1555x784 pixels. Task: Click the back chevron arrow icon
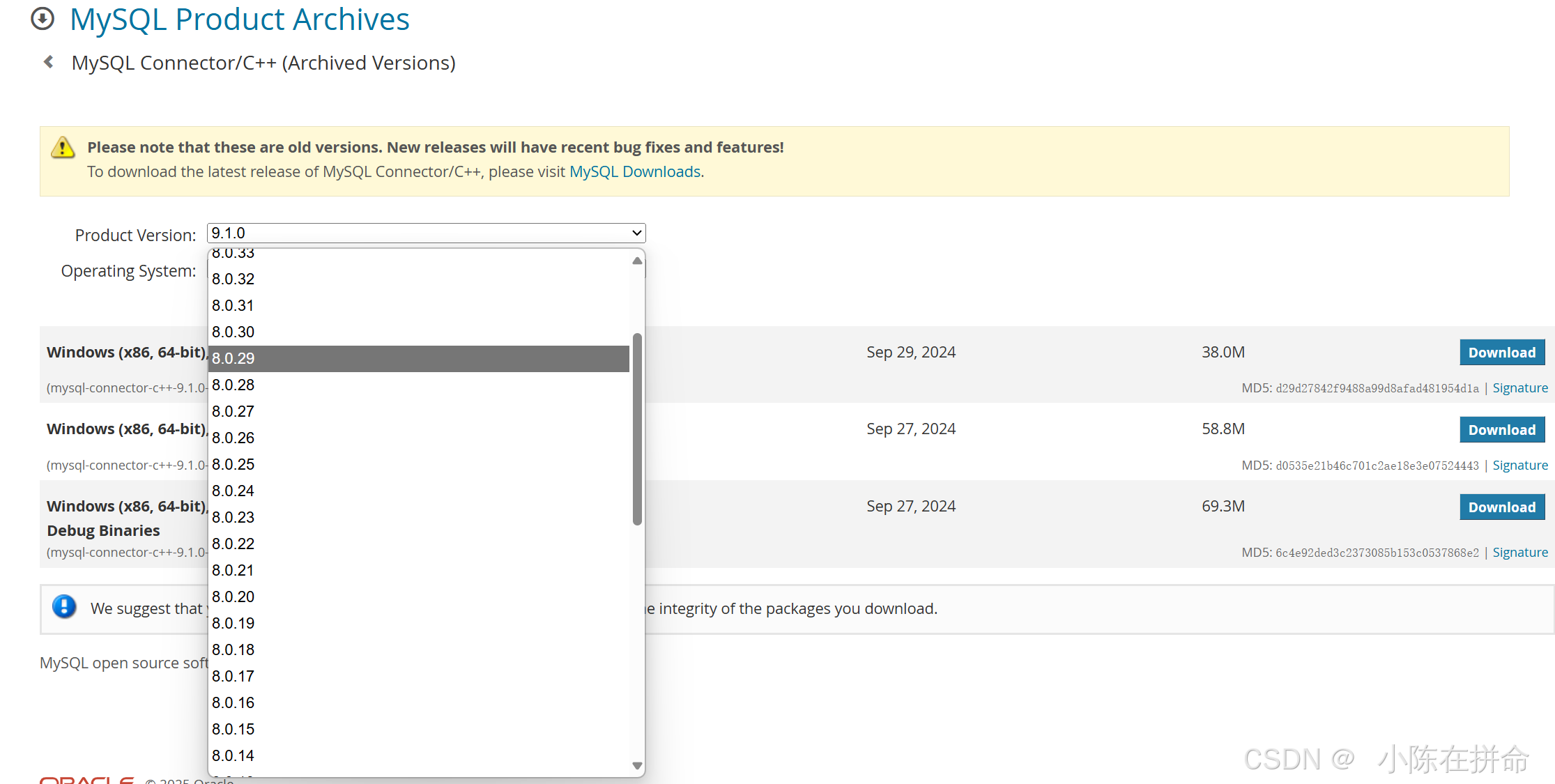[49, 62]
